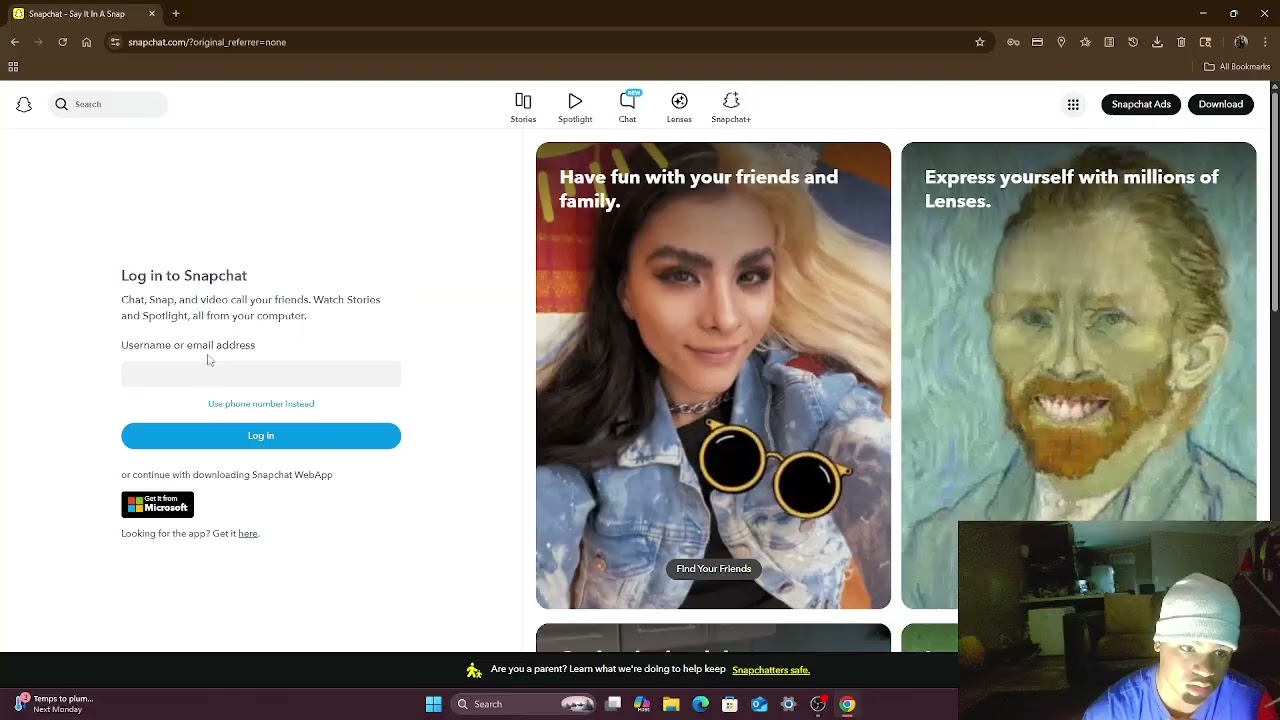
Task: Click the Snapchat Ads button
Action: [x=1141, y=104]
